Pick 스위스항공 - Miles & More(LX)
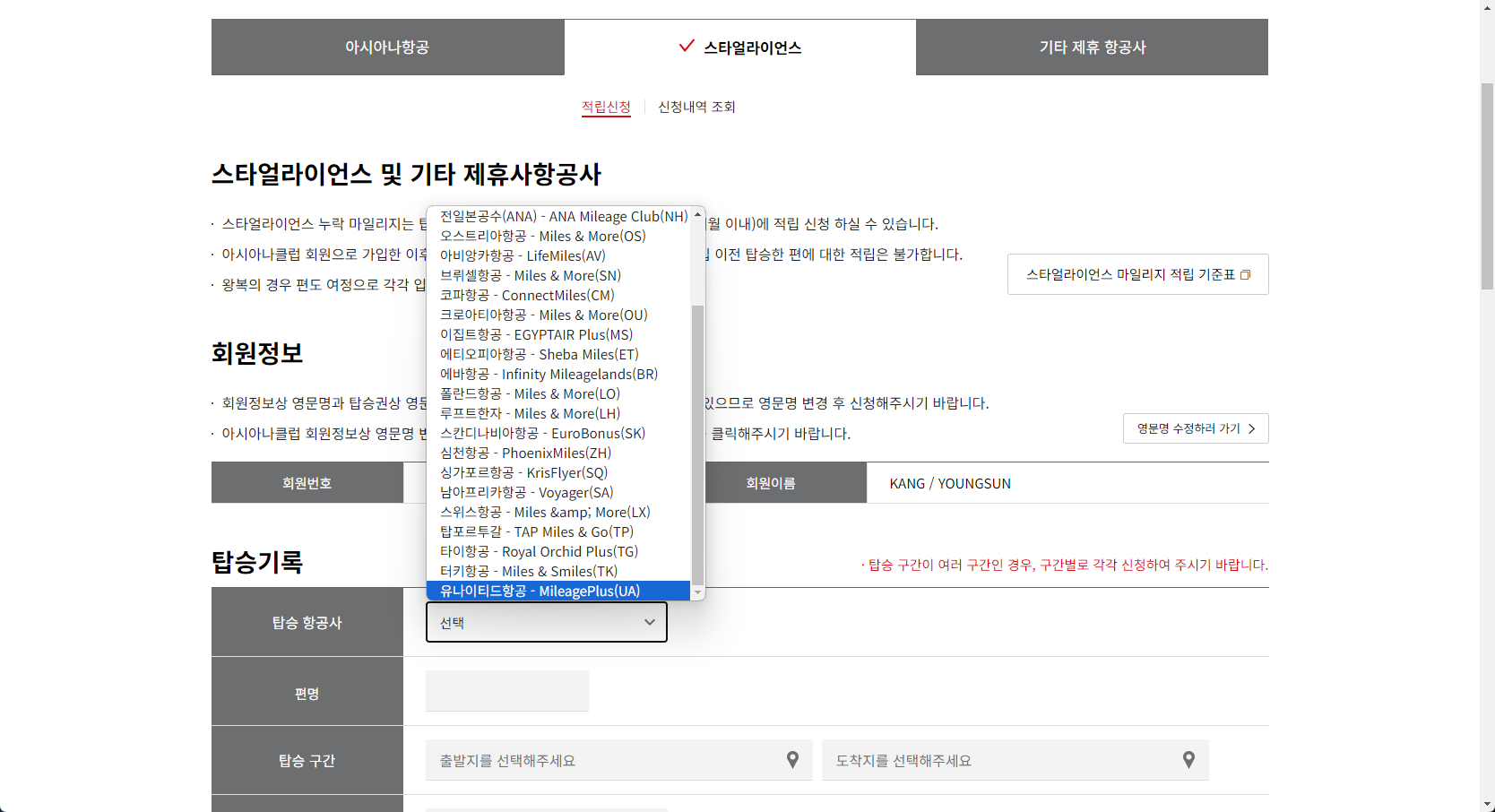Image resolution: width=1495 pixels, height=812 pixels. click(x=558, y=512)
